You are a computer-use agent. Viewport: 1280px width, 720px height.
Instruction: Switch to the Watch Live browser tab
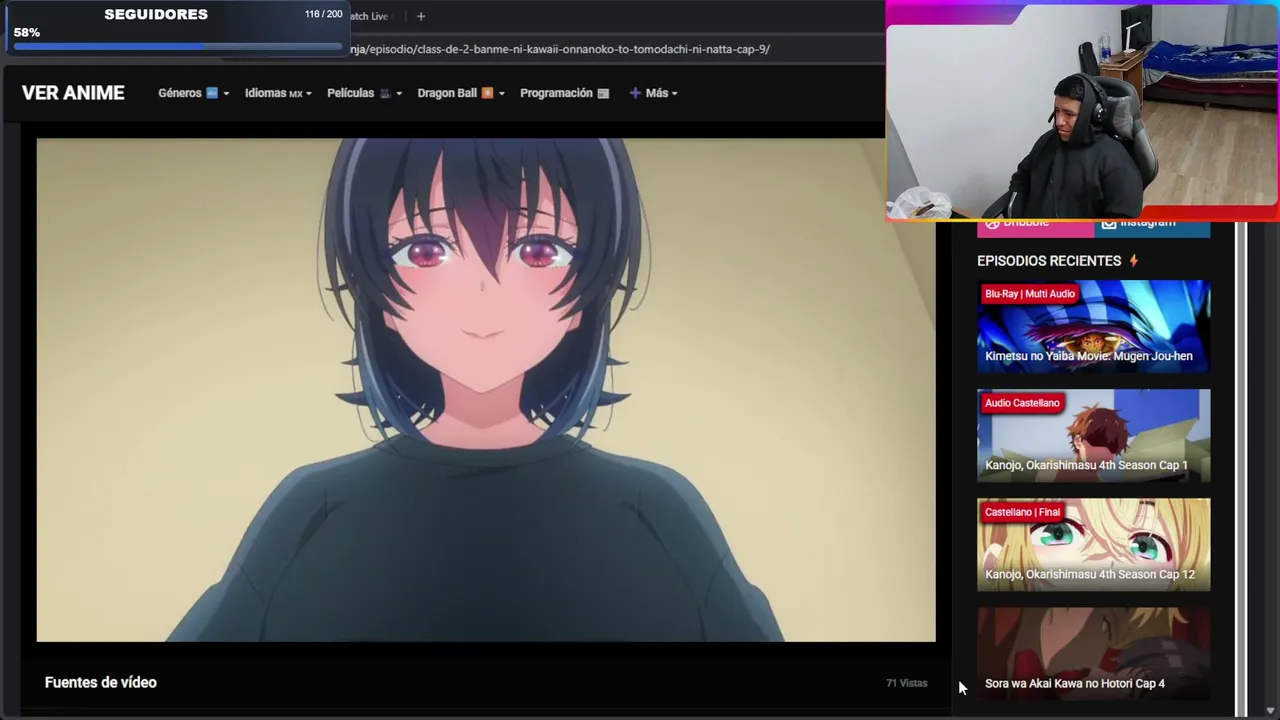tap(368, 16)
